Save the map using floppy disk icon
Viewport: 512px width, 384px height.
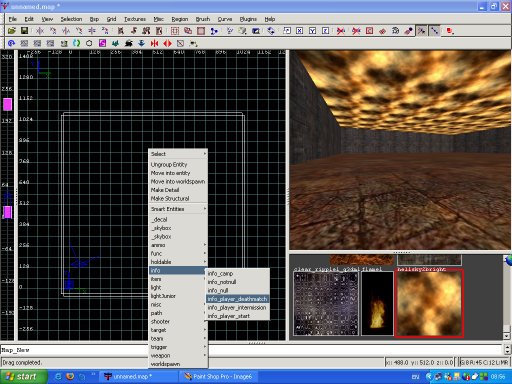(x=24, y=31)
